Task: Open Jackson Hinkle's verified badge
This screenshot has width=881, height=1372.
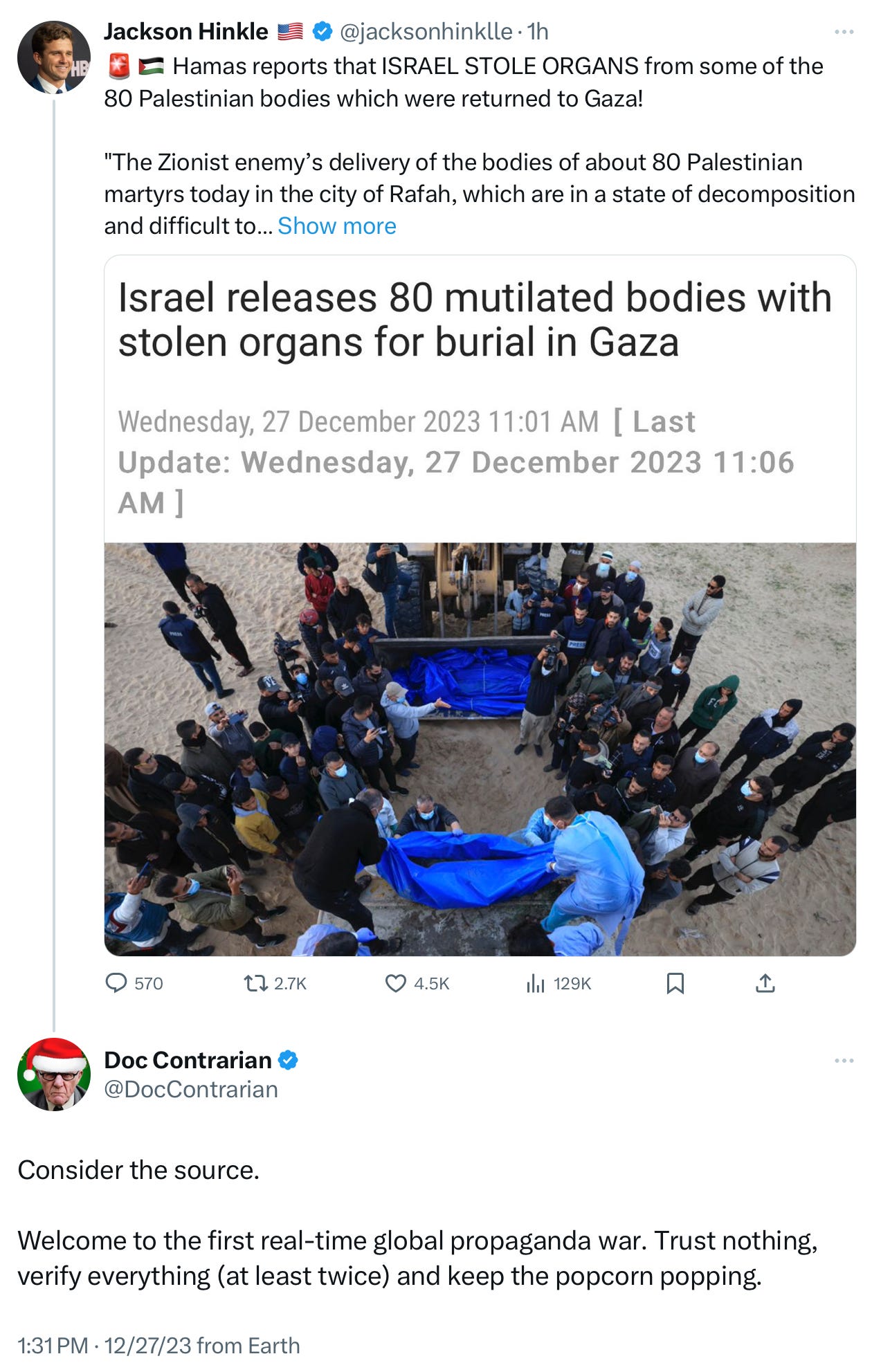Action: pyautogui.click(x=323, y=32)
